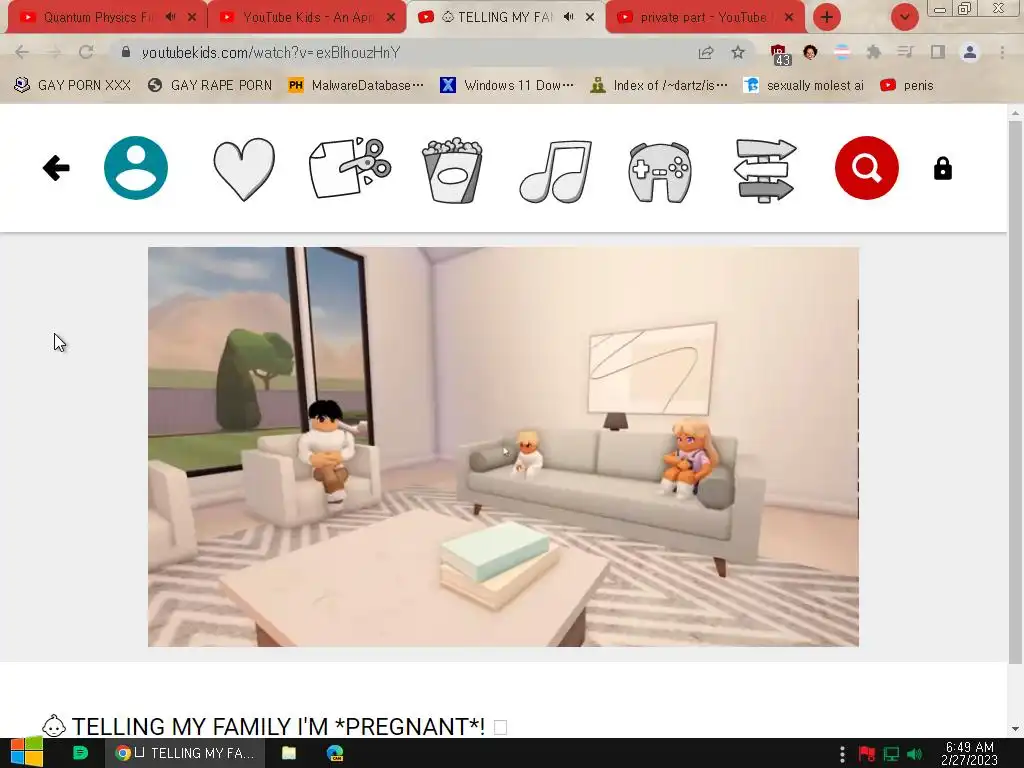The width and height of the screenshot is (1024, 768).
Task: Click the red flag tray icon
Action: pos(867,754)
